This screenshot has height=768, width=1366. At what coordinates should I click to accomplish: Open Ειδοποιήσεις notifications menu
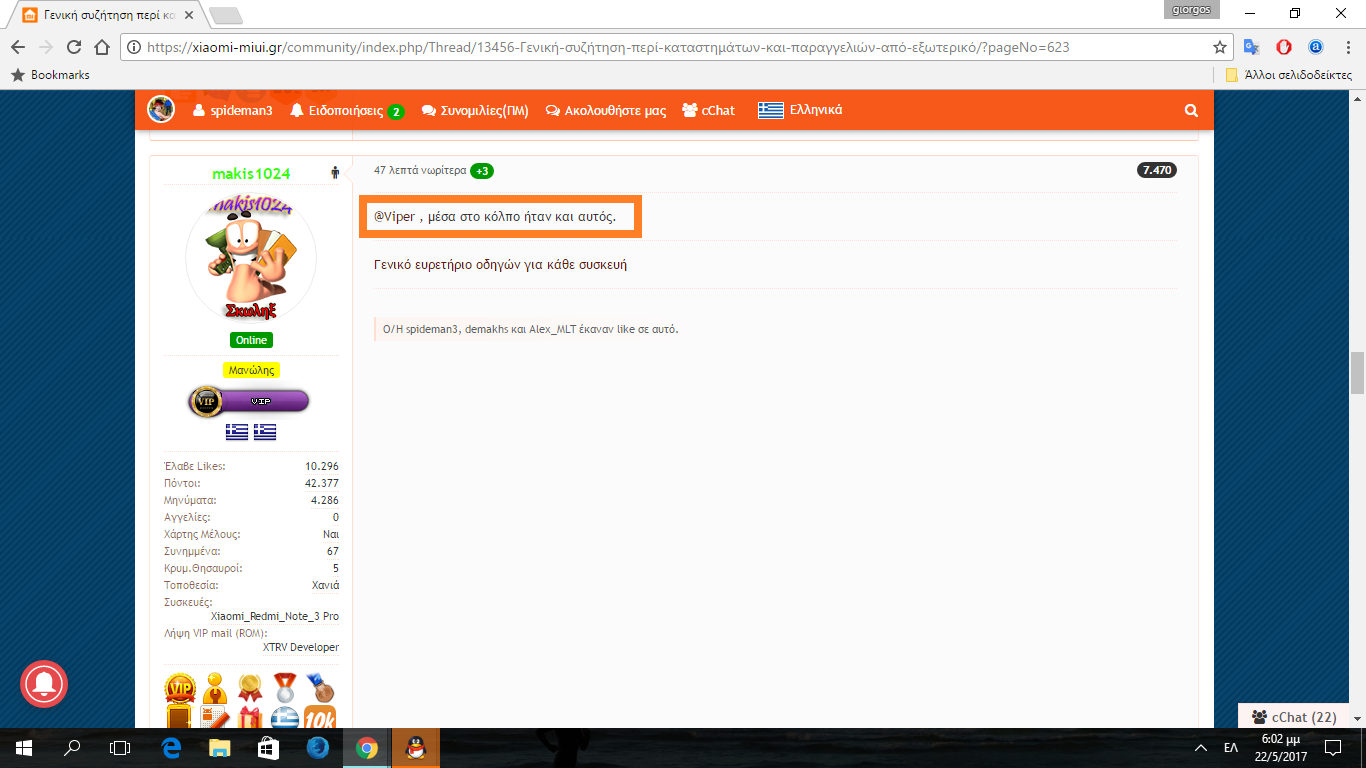pyautogui.click(x=346, y=111)
